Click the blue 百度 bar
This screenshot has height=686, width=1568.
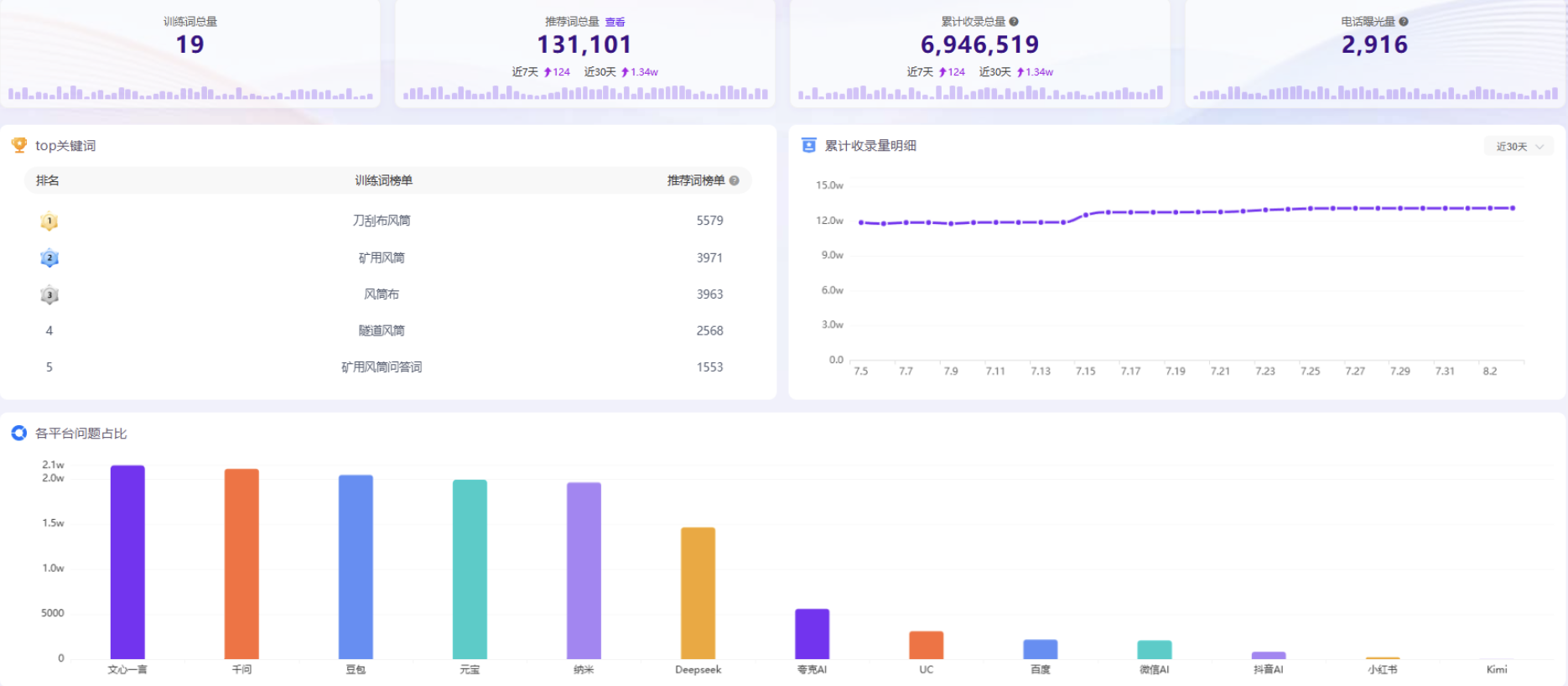tap(1040, 649)
